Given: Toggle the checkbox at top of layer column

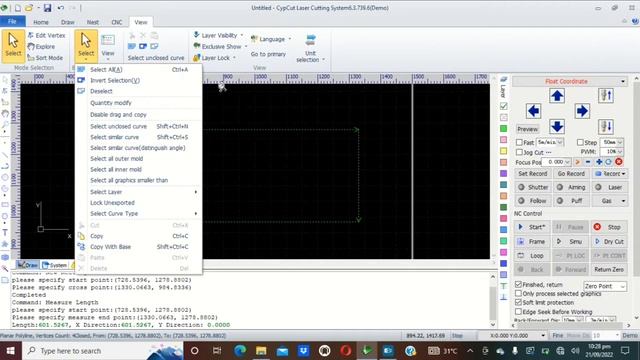Looking at the screenshot, I should click(x=504, y=106).
